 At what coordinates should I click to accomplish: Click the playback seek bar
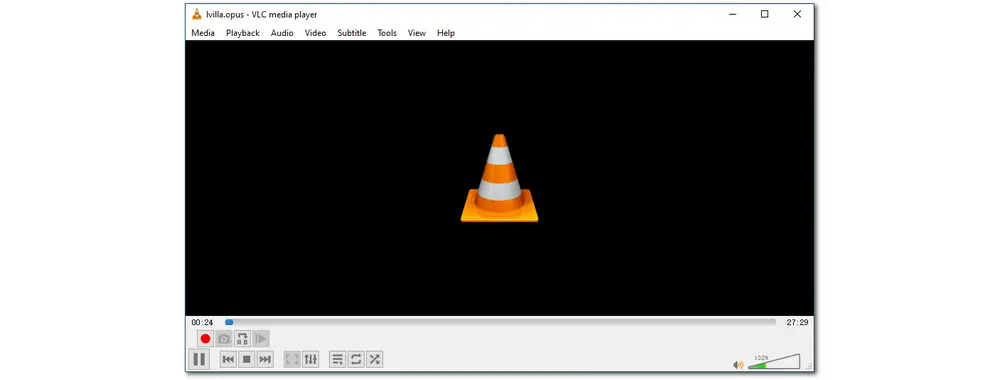(x=501, y=323)
